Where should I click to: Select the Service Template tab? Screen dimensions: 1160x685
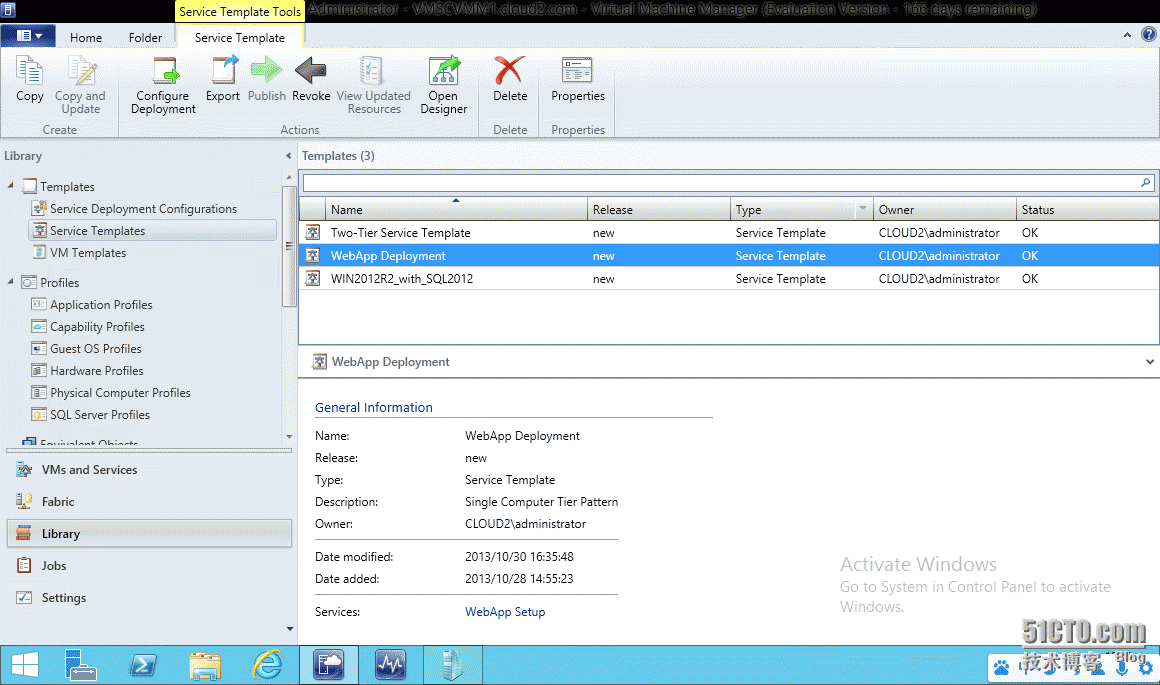tap(240, 38)
